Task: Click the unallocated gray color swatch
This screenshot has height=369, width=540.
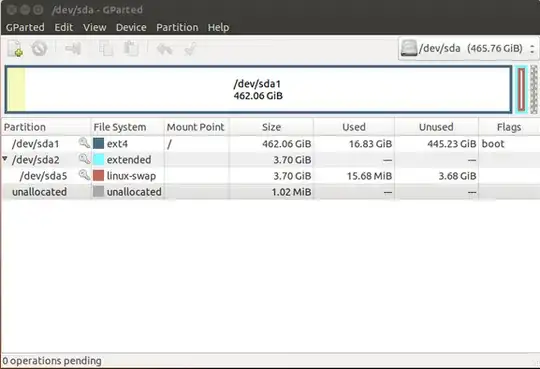Action: coord(98,192)
